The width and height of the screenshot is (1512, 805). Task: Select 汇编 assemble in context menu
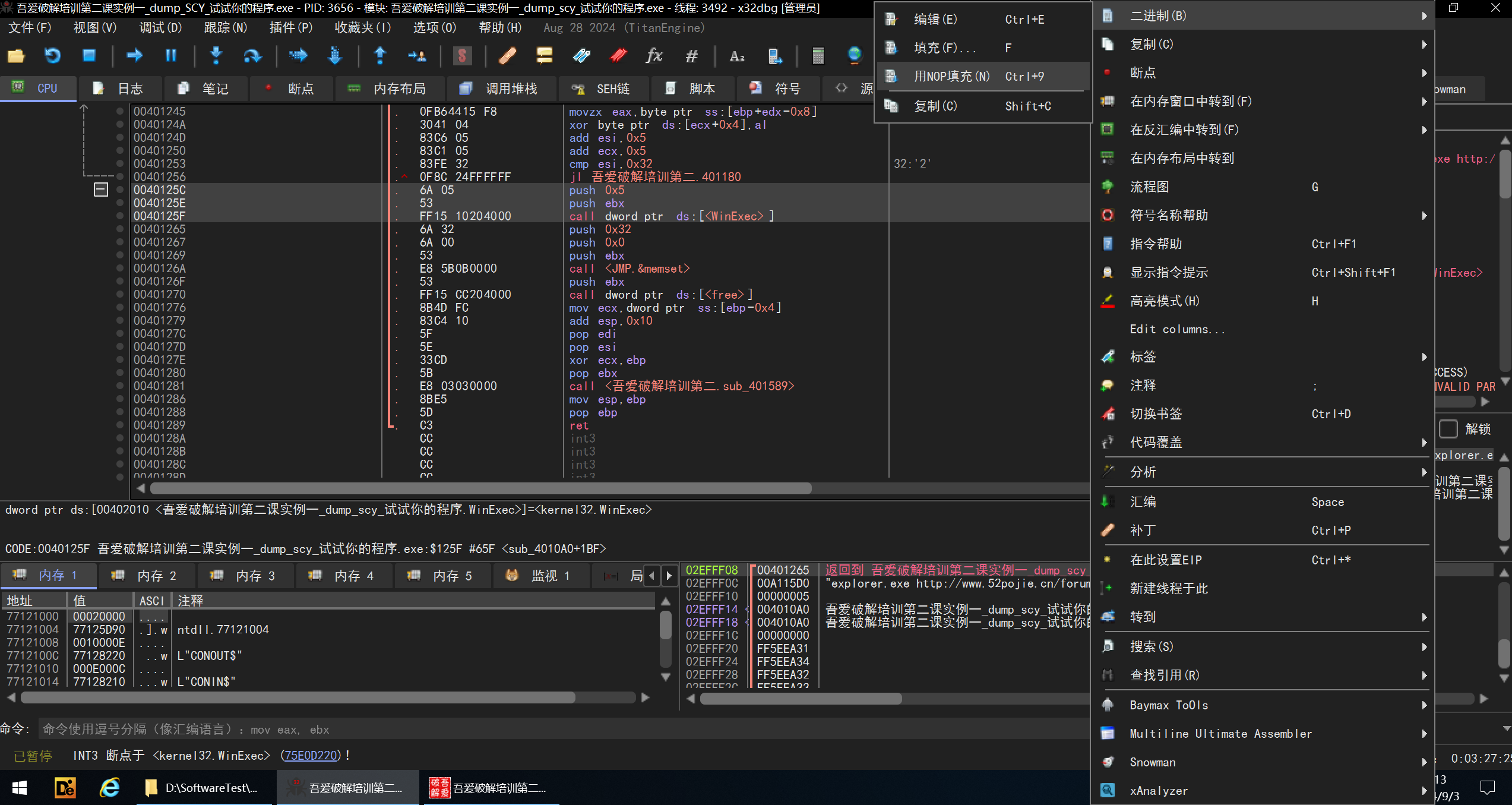(x=1264, y=501)
